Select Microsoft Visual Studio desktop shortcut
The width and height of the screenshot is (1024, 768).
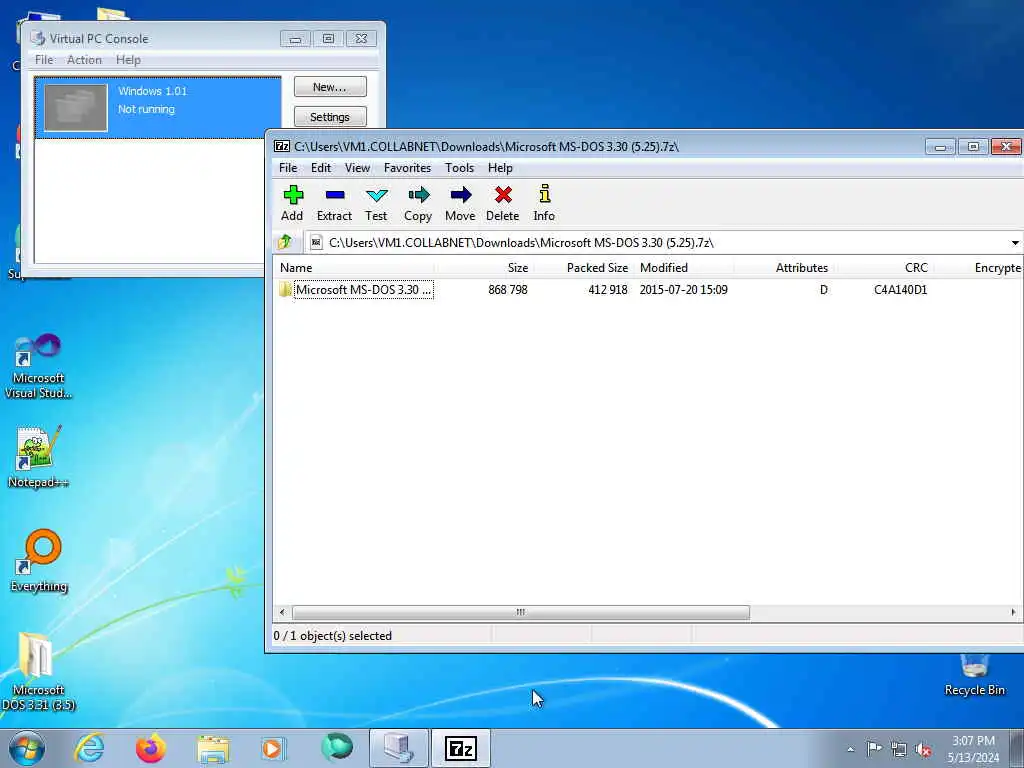(x=38, y=367)
